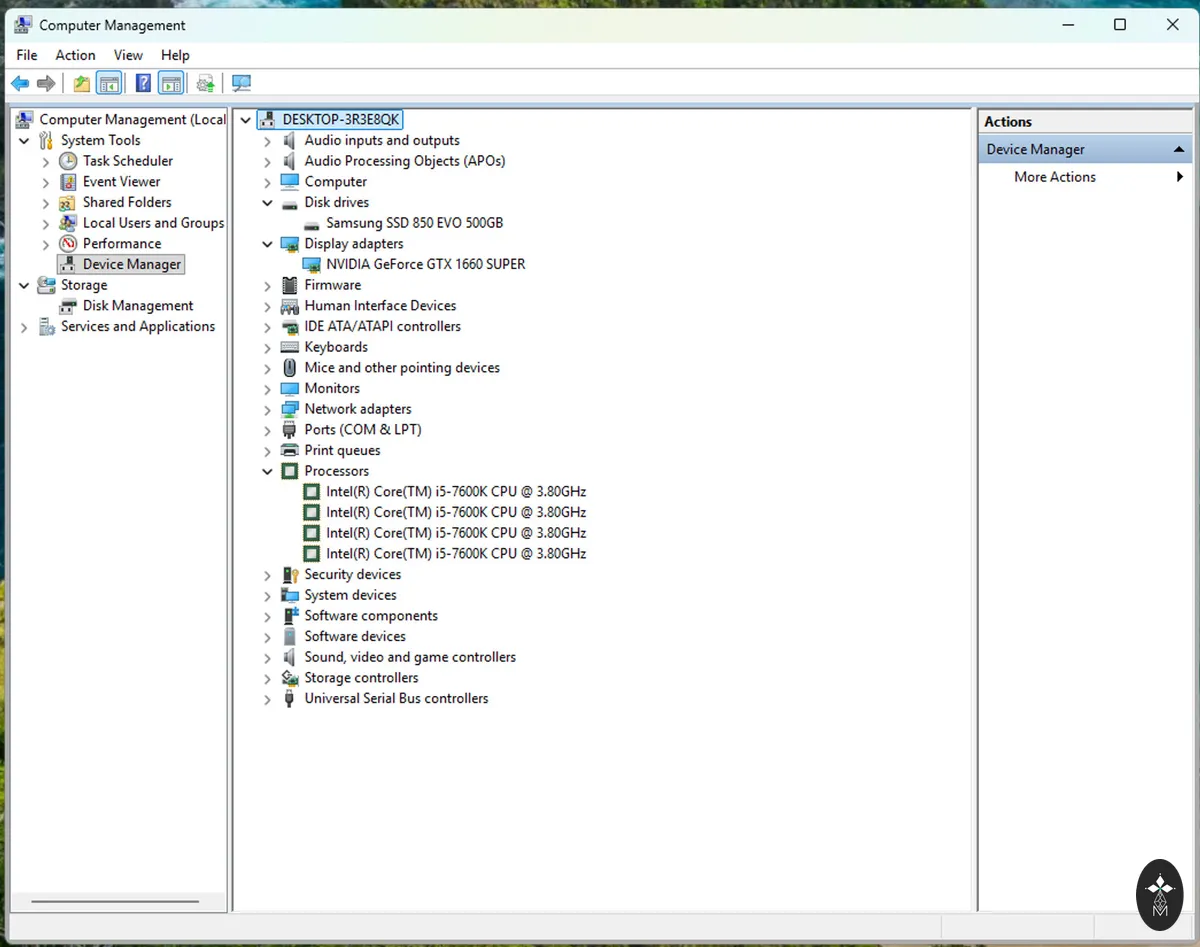Click the Security devices key icon
The width and height of the screenshot is (1200, 947).
click(x=290, y=575)
